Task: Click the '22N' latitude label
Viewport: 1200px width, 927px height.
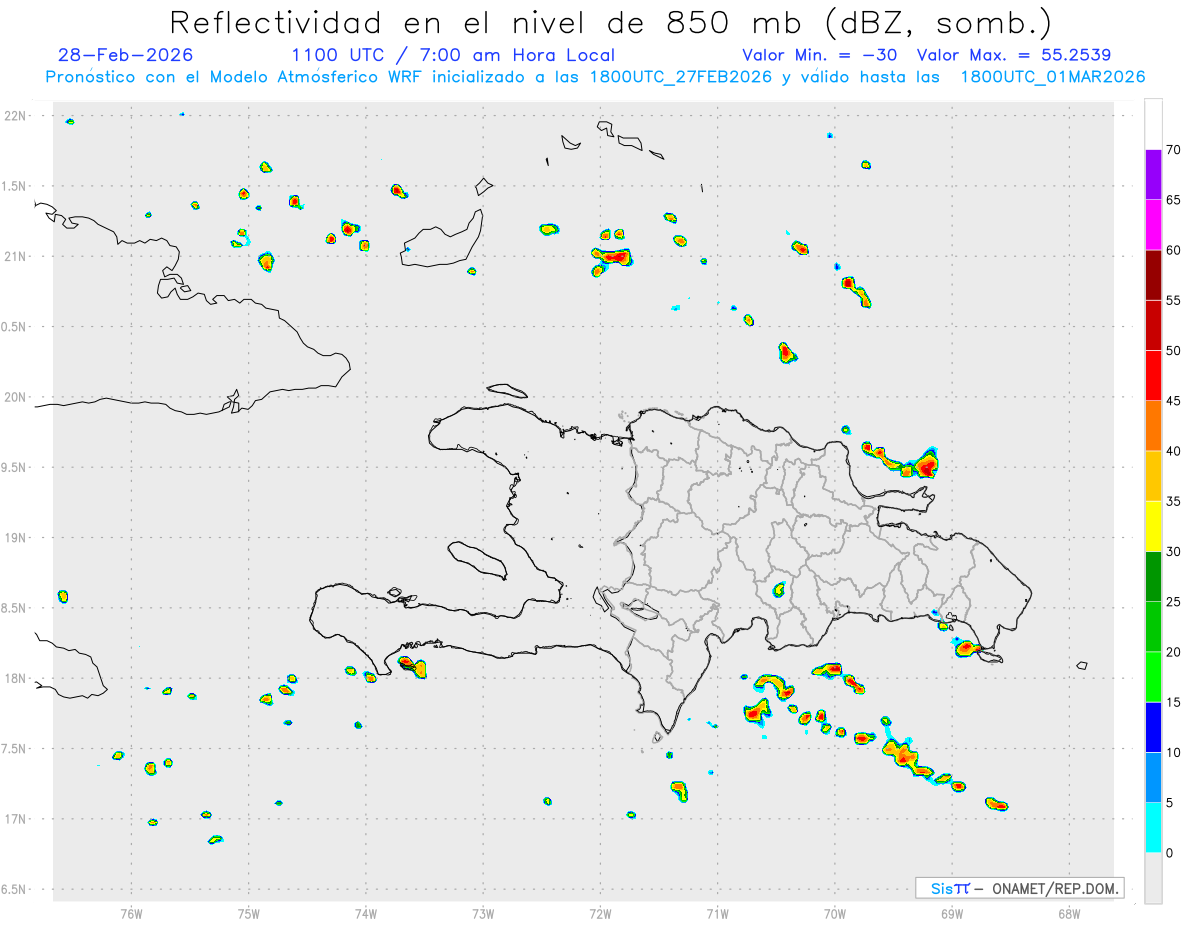Action: [x=17, y=116]
